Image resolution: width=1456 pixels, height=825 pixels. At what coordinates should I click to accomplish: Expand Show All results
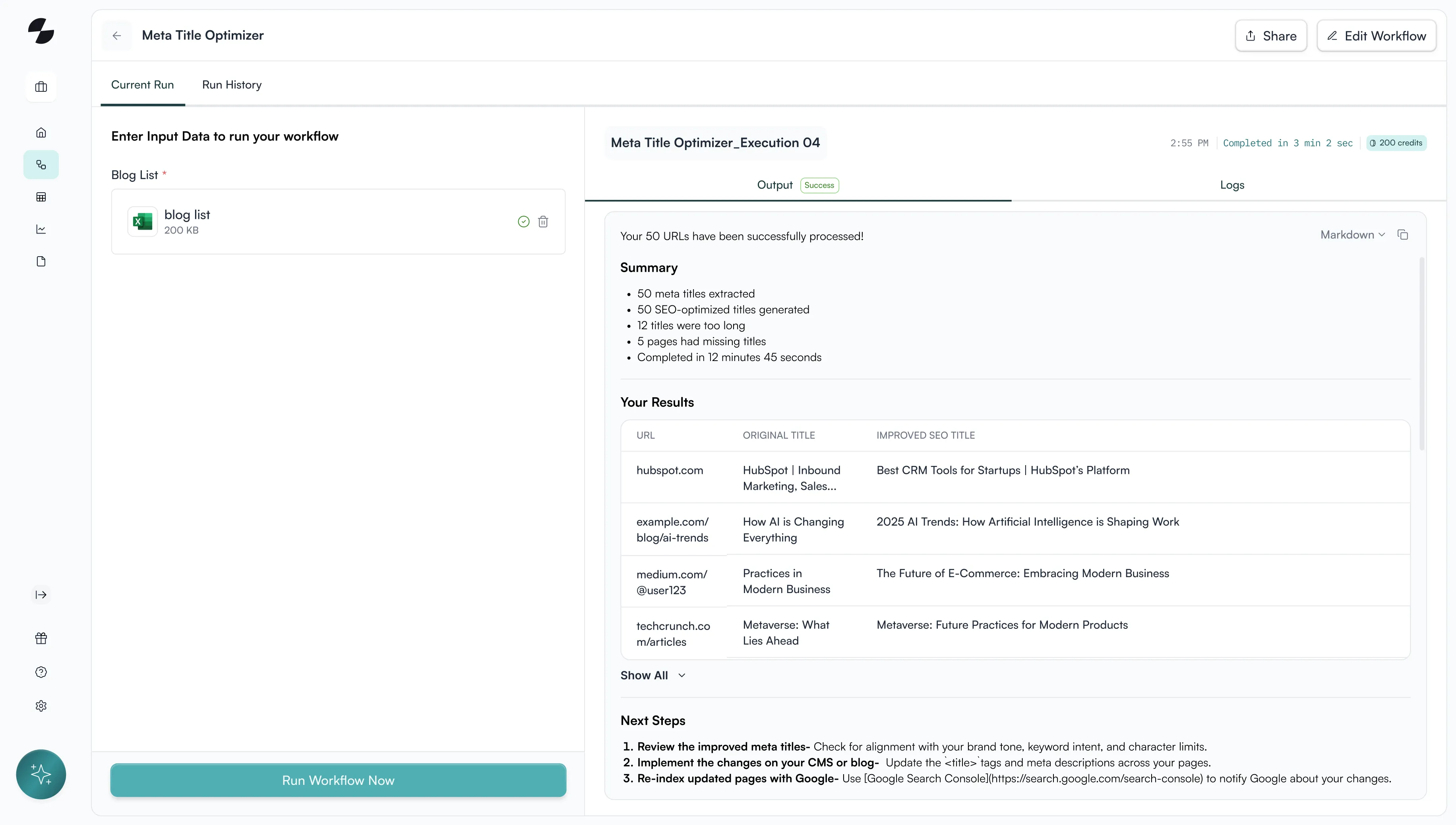652,675
